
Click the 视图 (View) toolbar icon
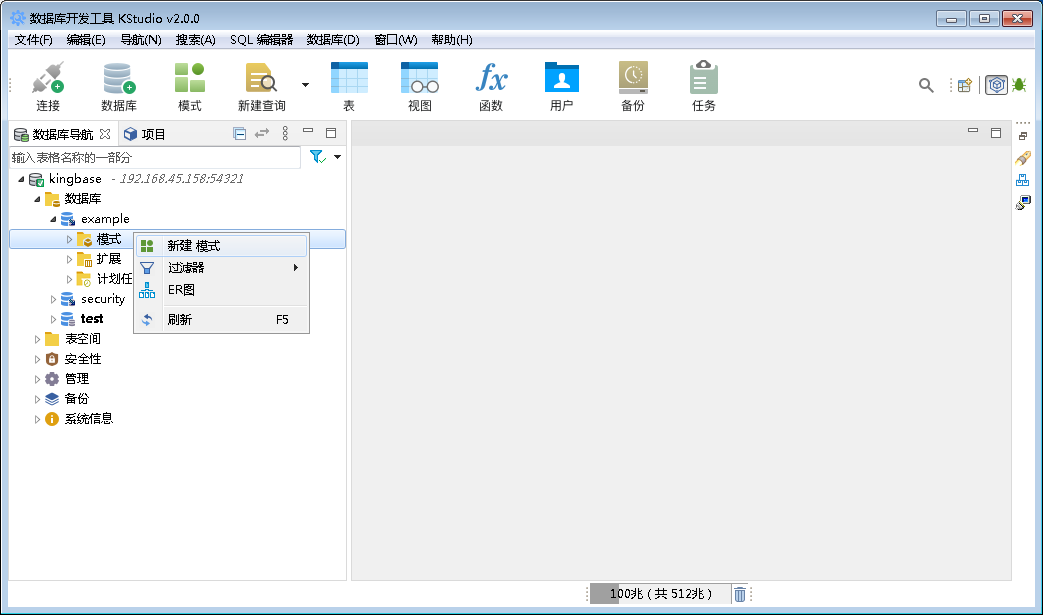(419, 85)
